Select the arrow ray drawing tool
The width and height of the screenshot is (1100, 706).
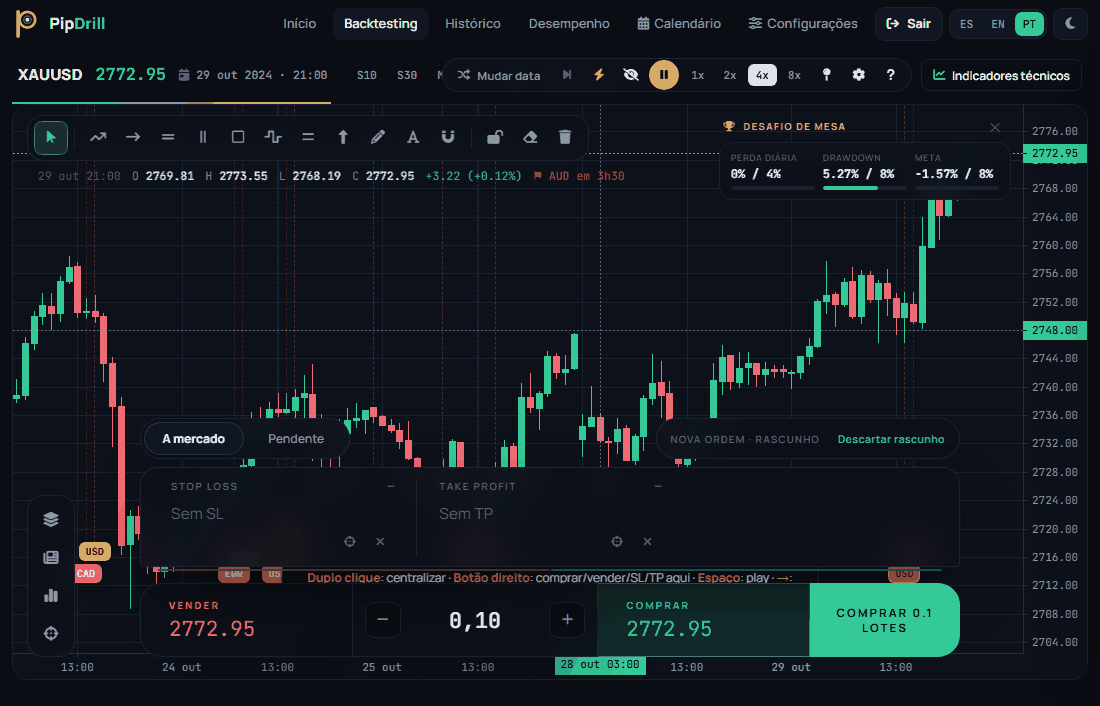(133, 138)
